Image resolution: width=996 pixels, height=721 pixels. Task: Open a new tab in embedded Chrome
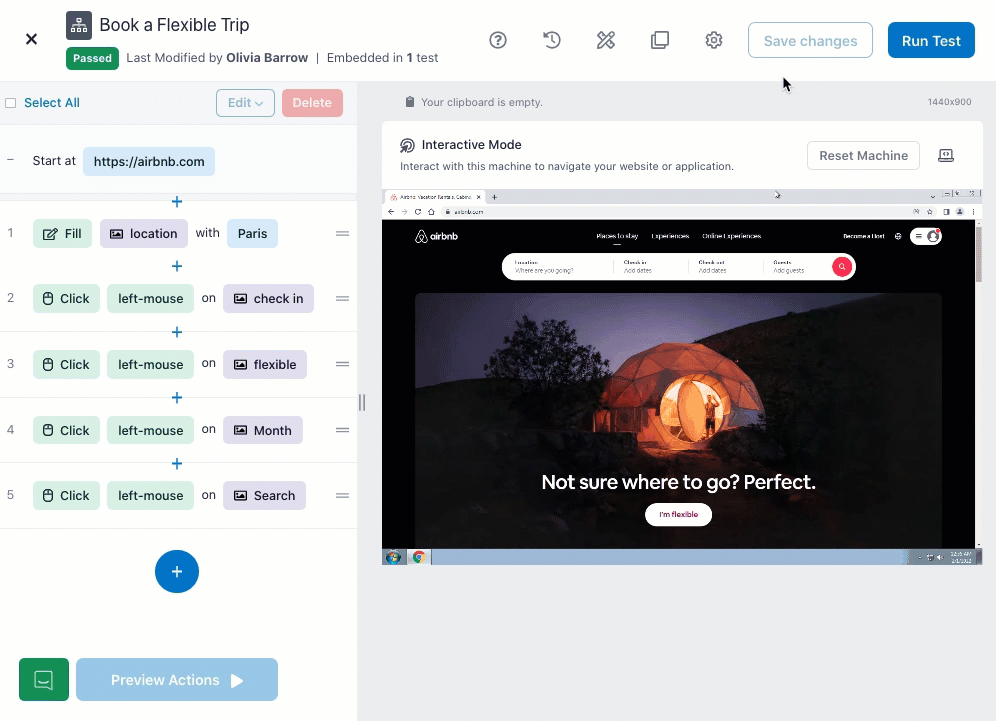pyautogui.click(x=494, y=198)
